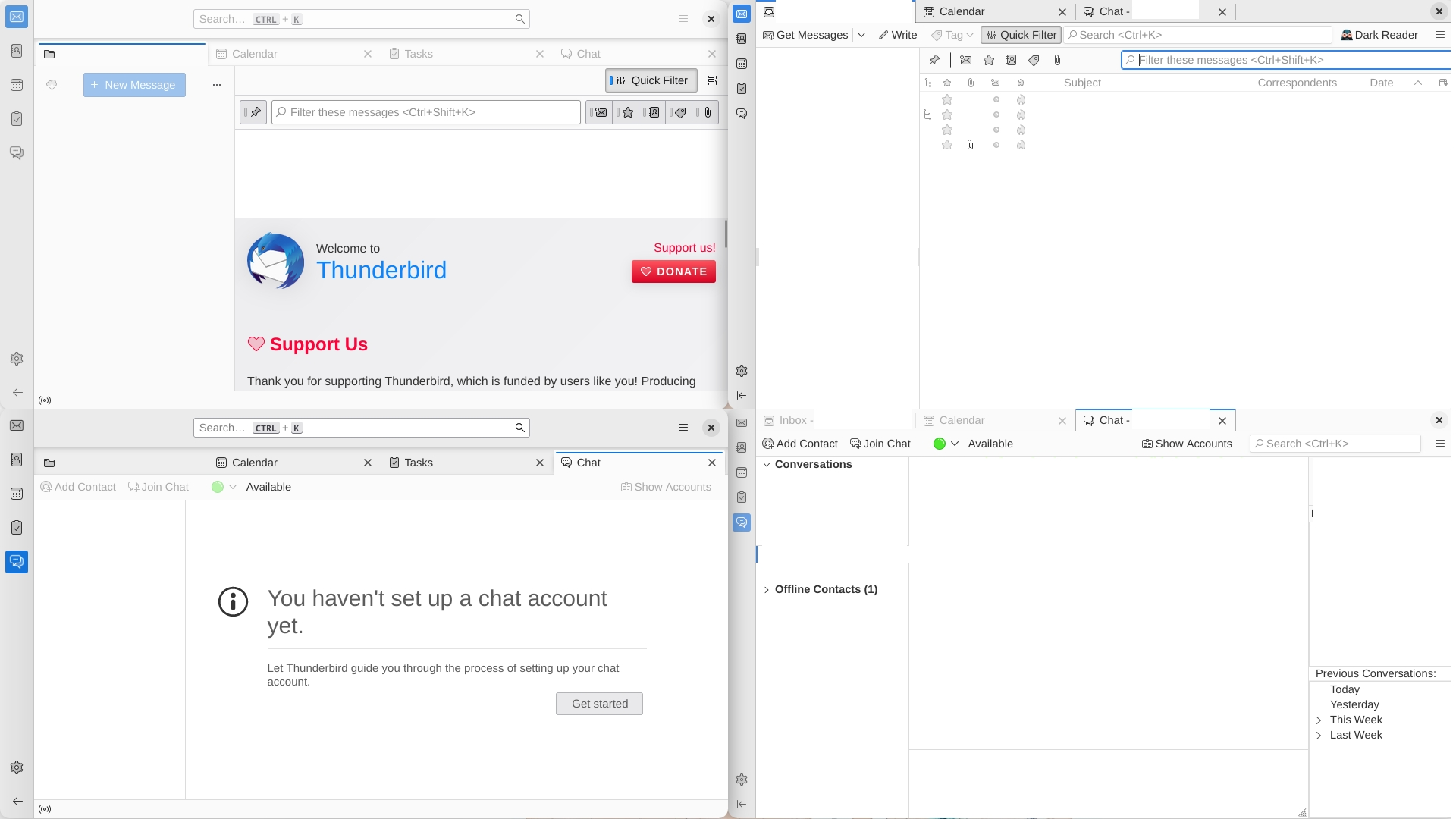This screenshot has height=819, width=1456.
Task: Switch to Tasks tab in top-left window
Action: tap(466, 54)
